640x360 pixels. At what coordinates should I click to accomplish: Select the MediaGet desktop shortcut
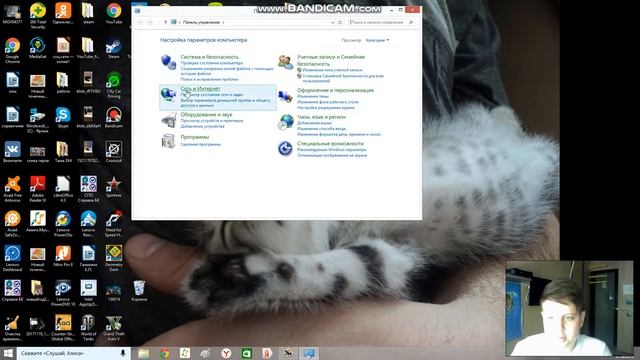point(38,48)
